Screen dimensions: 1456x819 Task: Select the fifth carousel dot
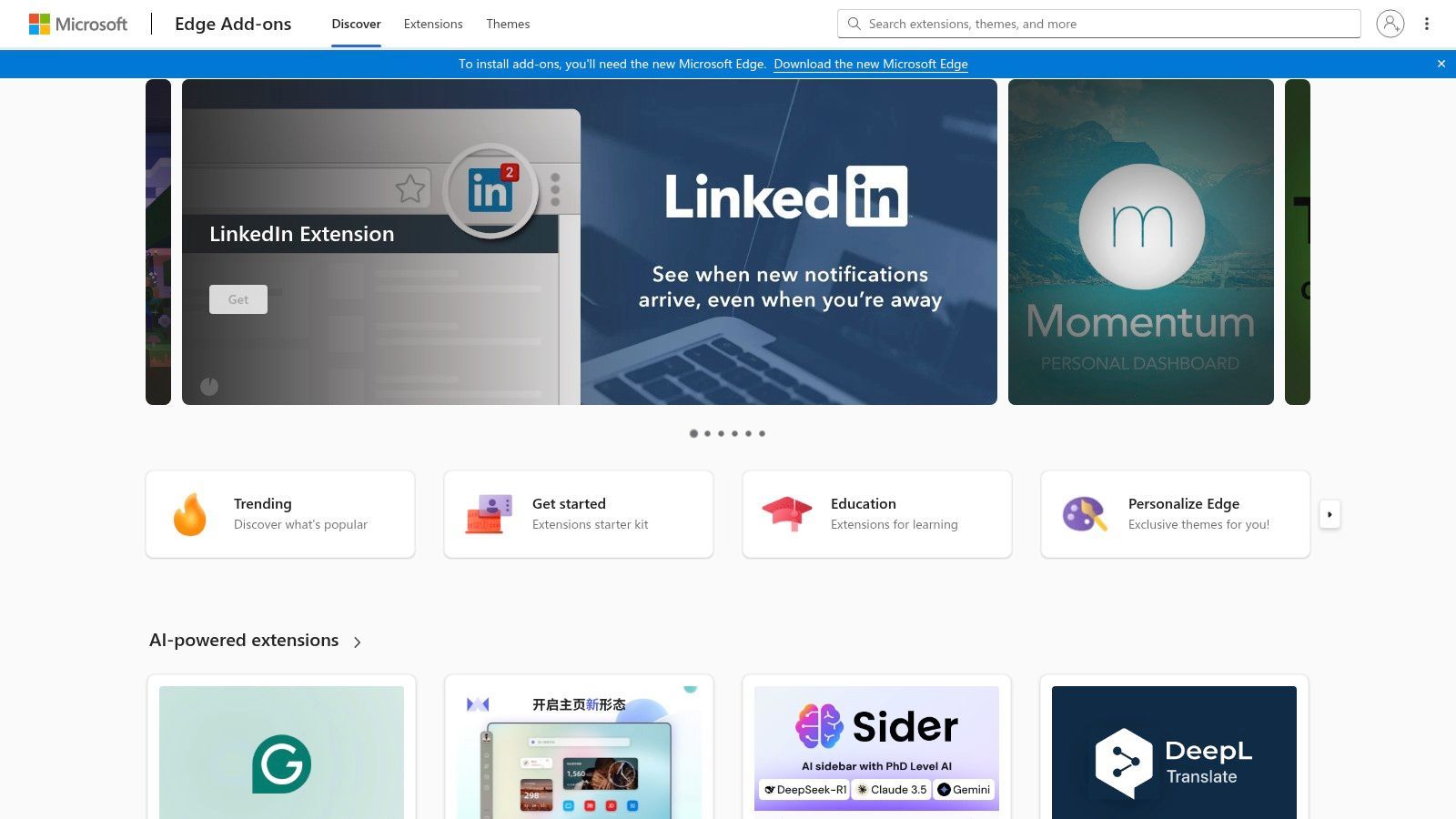[748, 433]
